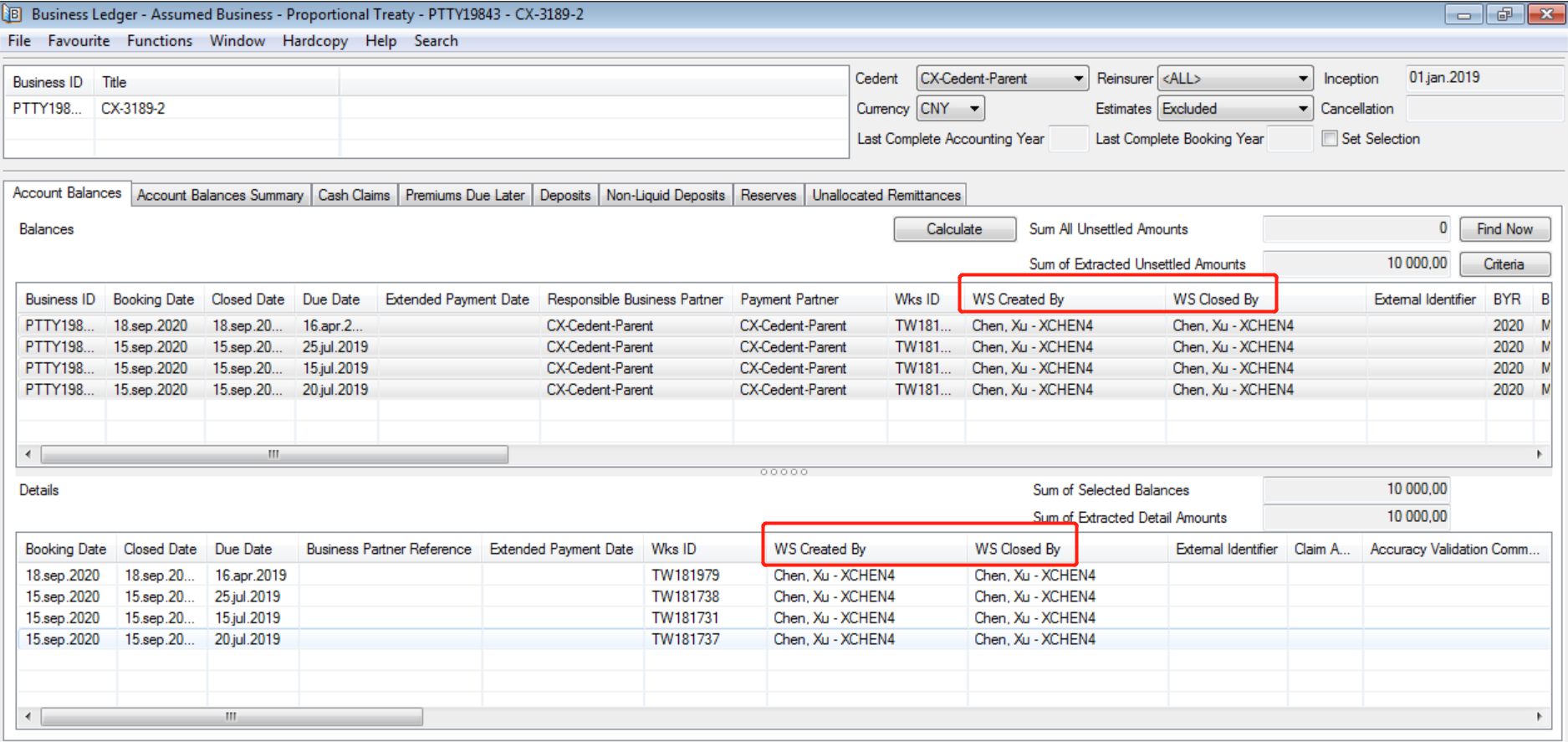Sort by WS Created By in Balances grid

1018,299
